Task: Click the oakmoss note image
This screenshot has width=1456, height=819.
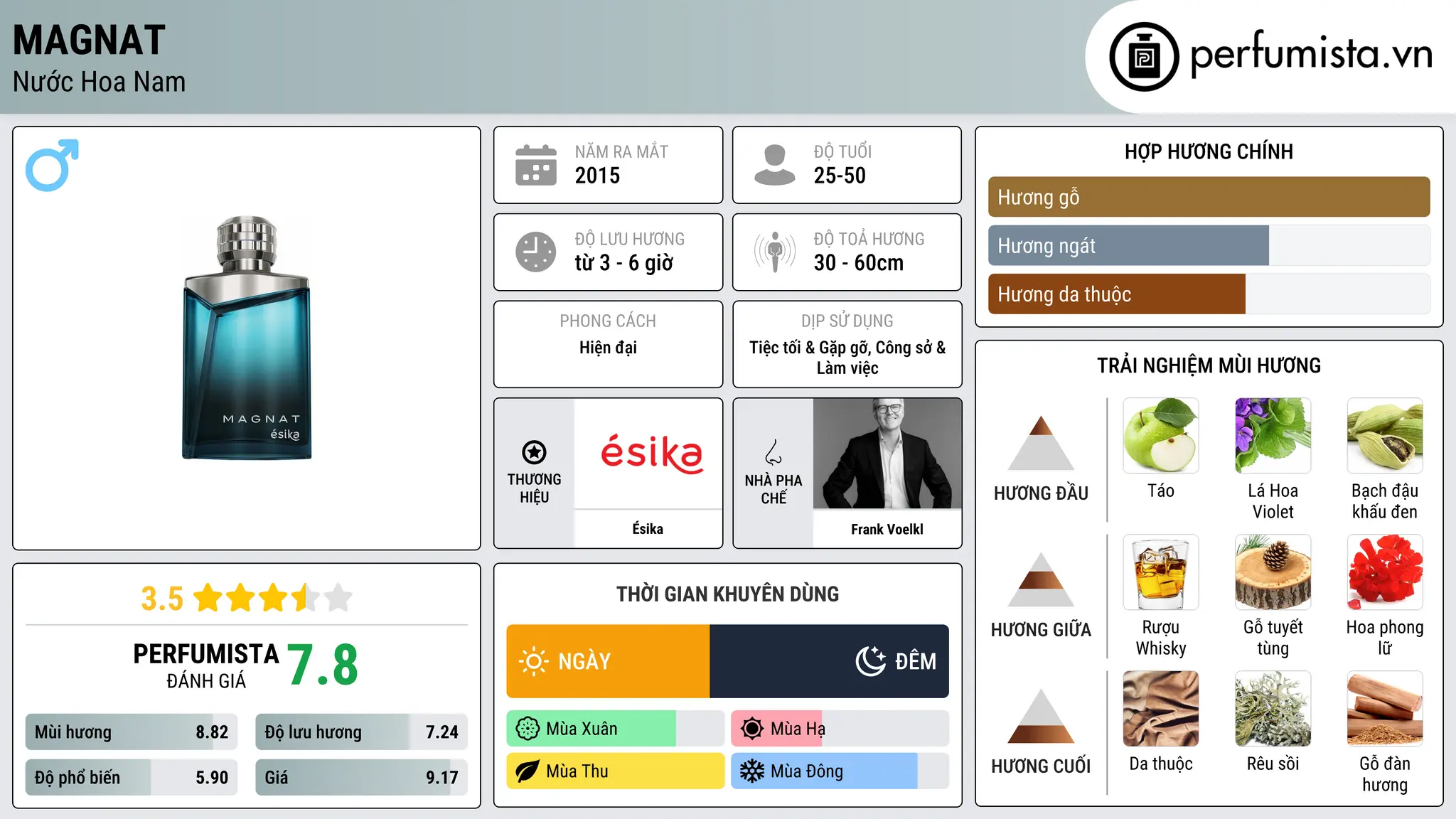Action: point(1273,709)
